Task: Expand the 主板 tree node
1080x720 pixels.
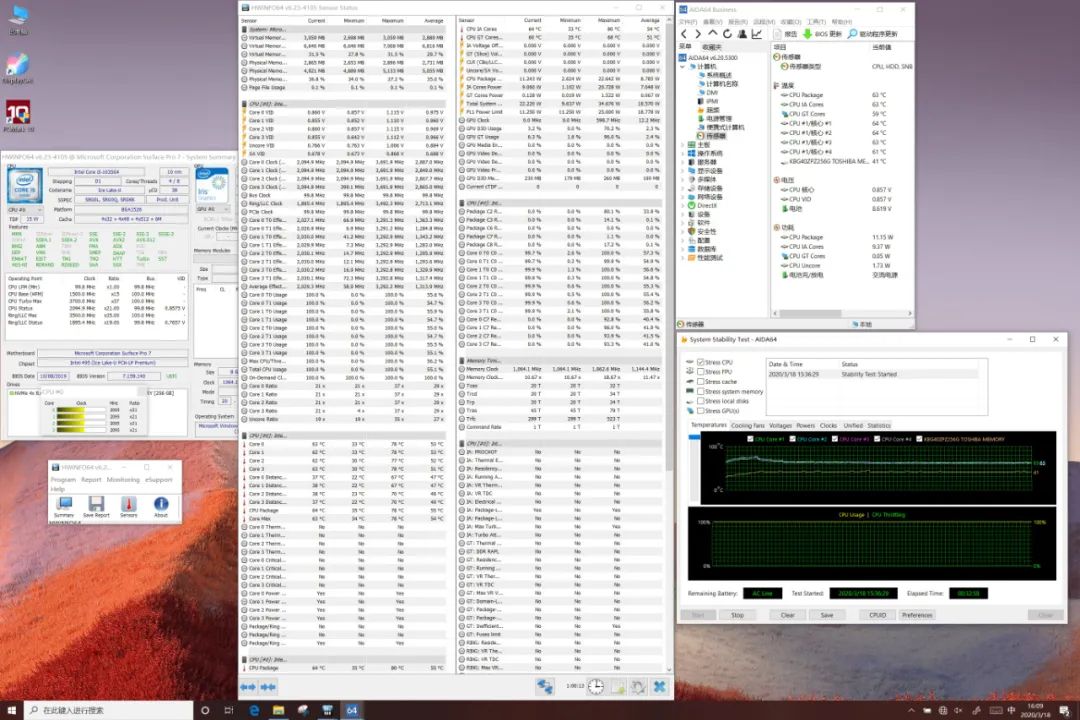Action: pyautogui.click(x=683, y=144)
